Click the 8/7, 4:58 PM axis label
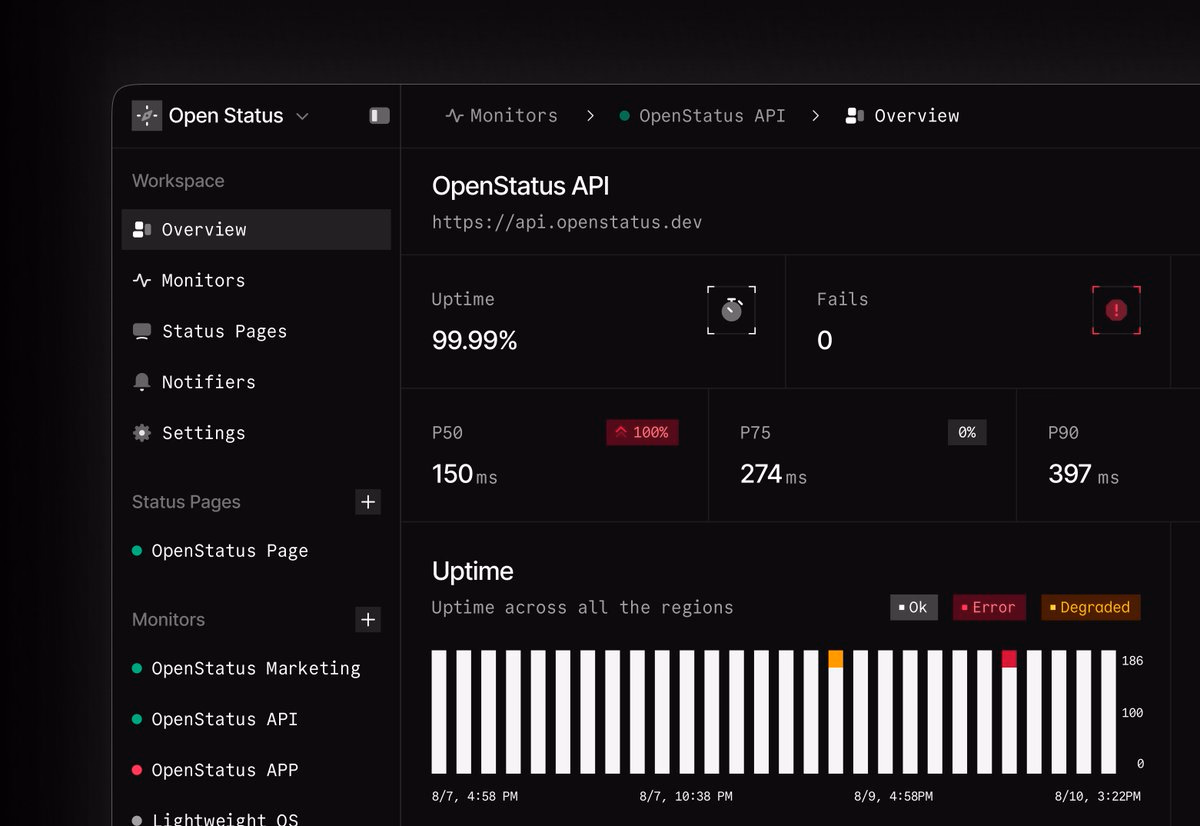The image size is (1200, 826). tap(475, 797)
